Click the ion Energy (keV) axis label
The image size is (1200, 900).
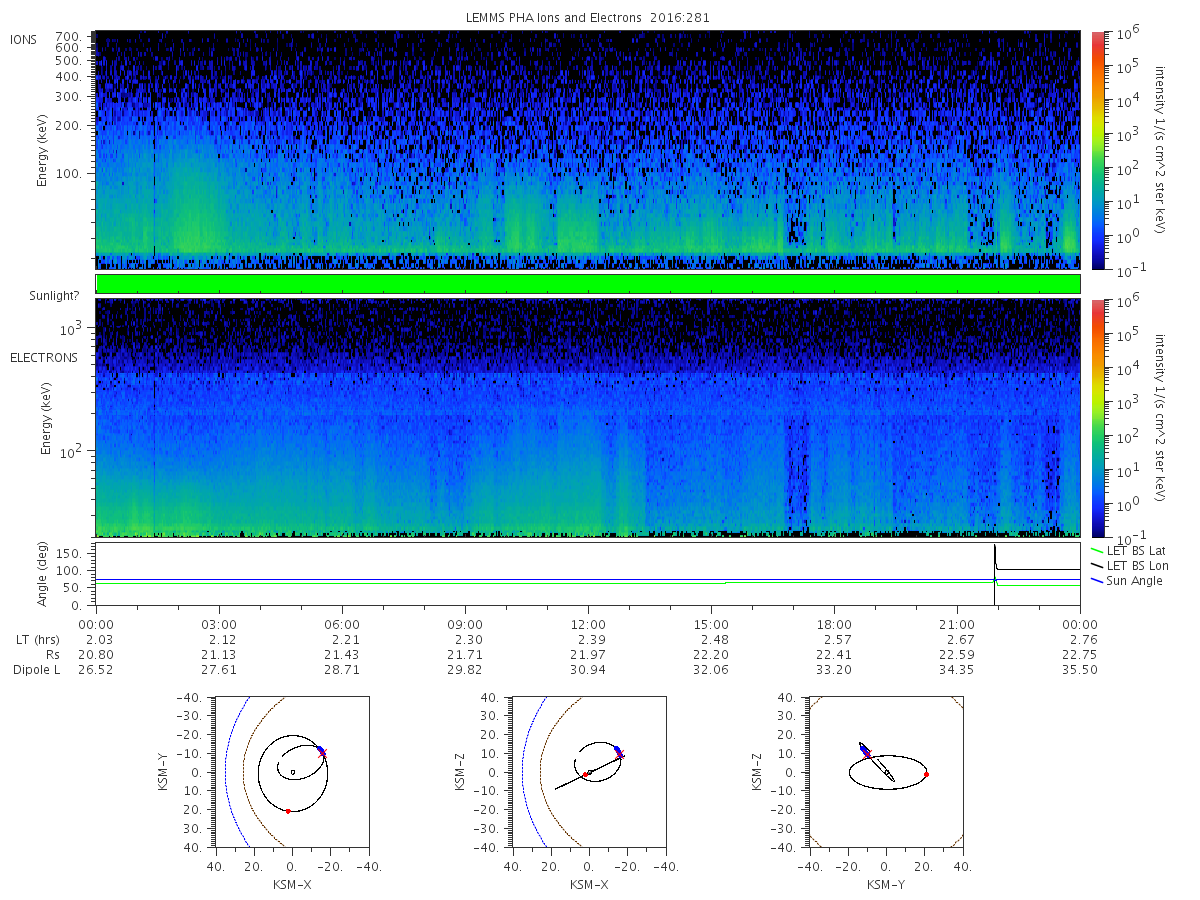click(x=45, y=150)
